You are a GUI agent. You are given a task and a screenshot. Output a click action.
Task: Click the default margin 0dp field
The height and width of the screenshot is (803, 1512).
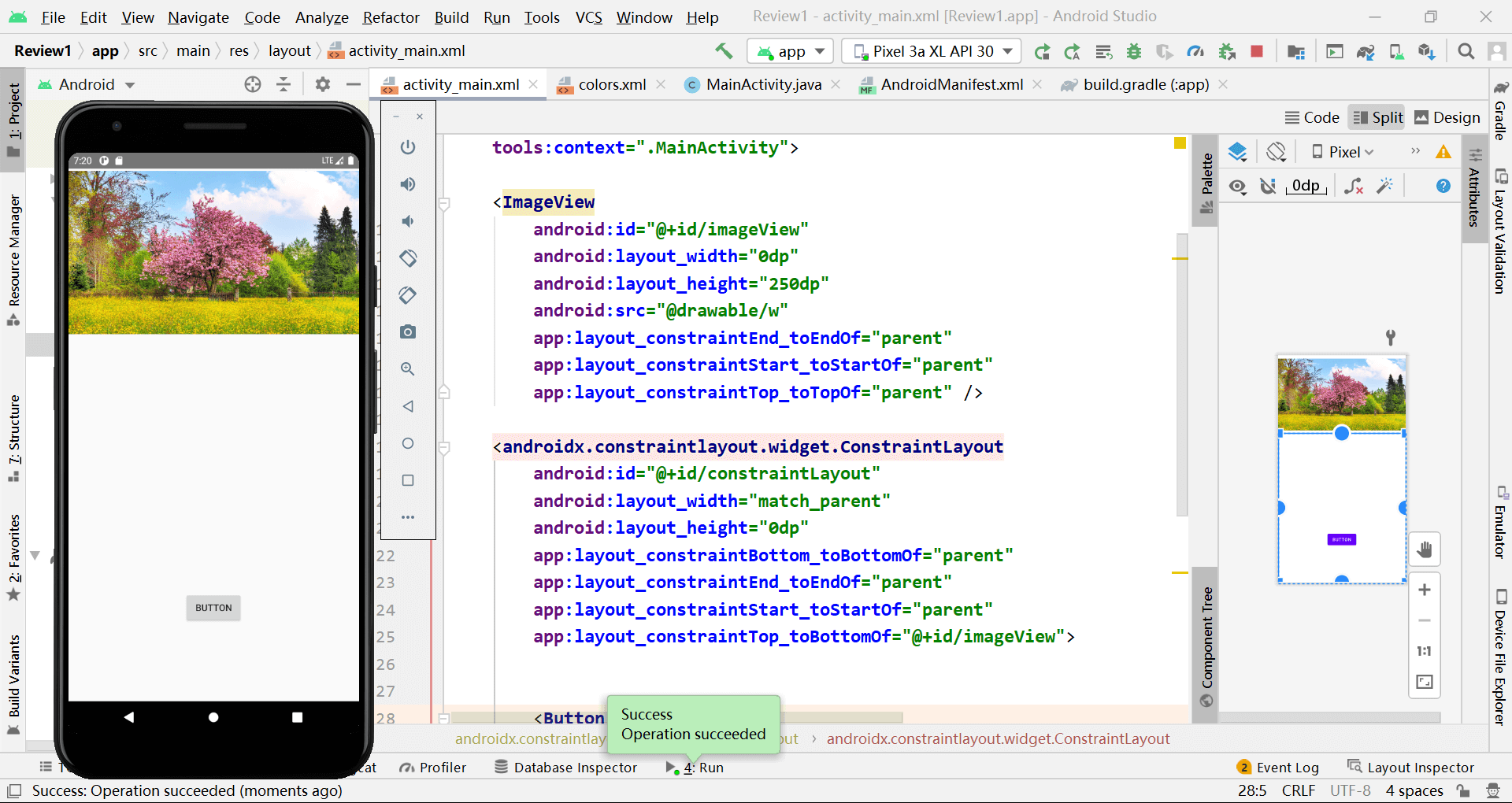coord(1306,187)
